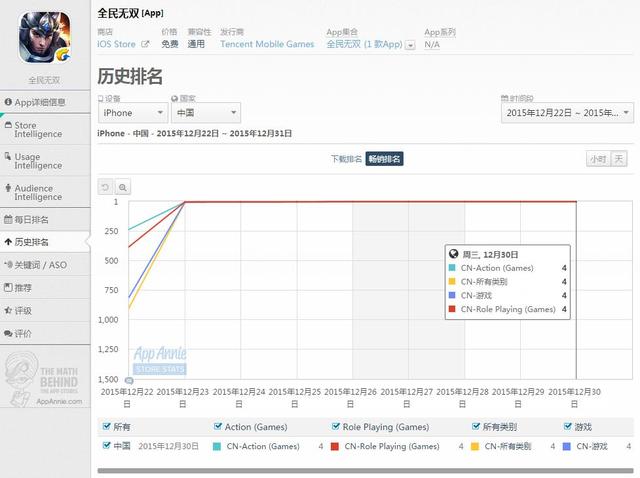
Task: Toggle the 所有类别 checkbox
Action: point(476,426)
